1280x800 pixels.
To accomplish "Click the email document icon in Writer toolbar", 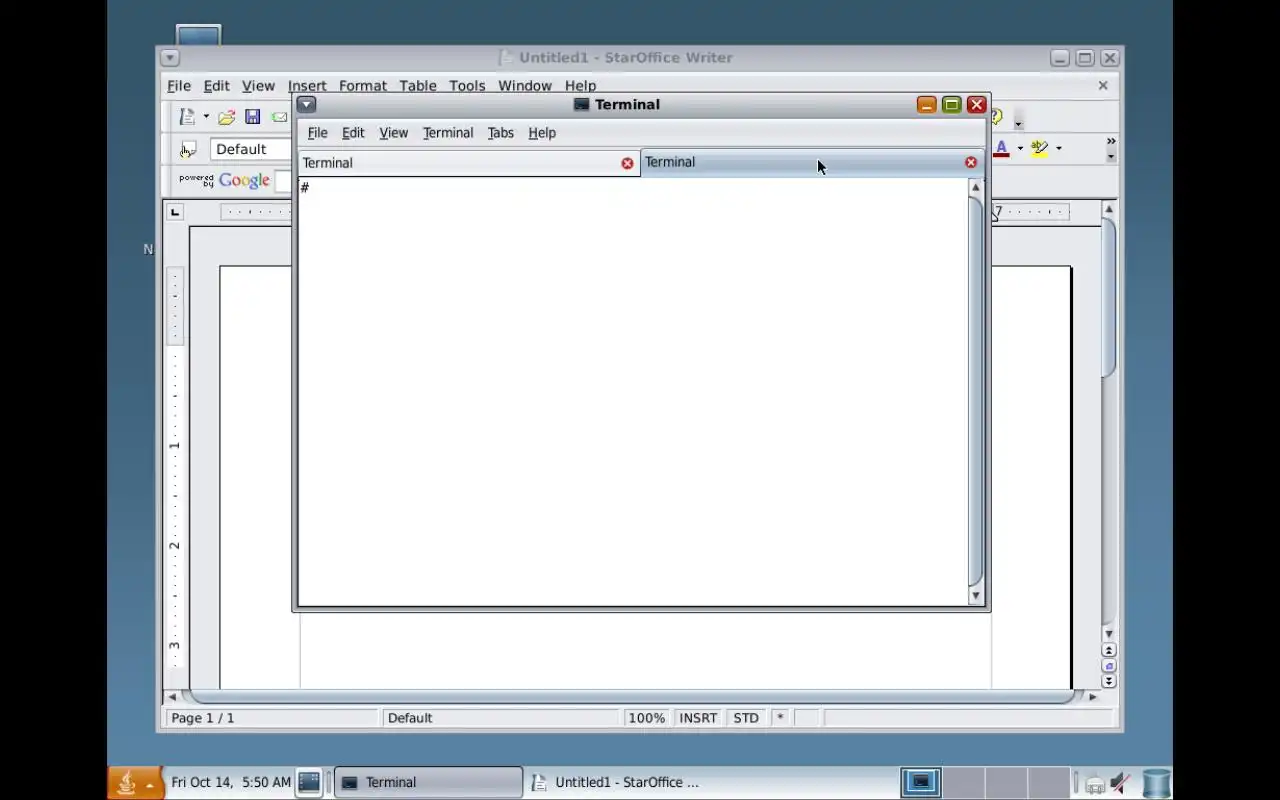I will 279,117.
